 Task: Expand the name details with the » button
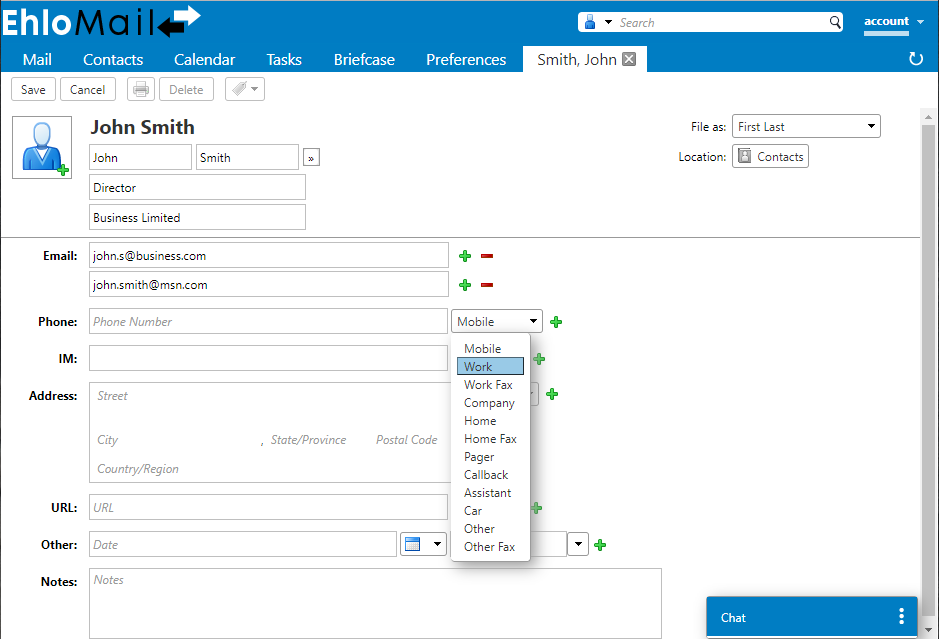point(311,157)
